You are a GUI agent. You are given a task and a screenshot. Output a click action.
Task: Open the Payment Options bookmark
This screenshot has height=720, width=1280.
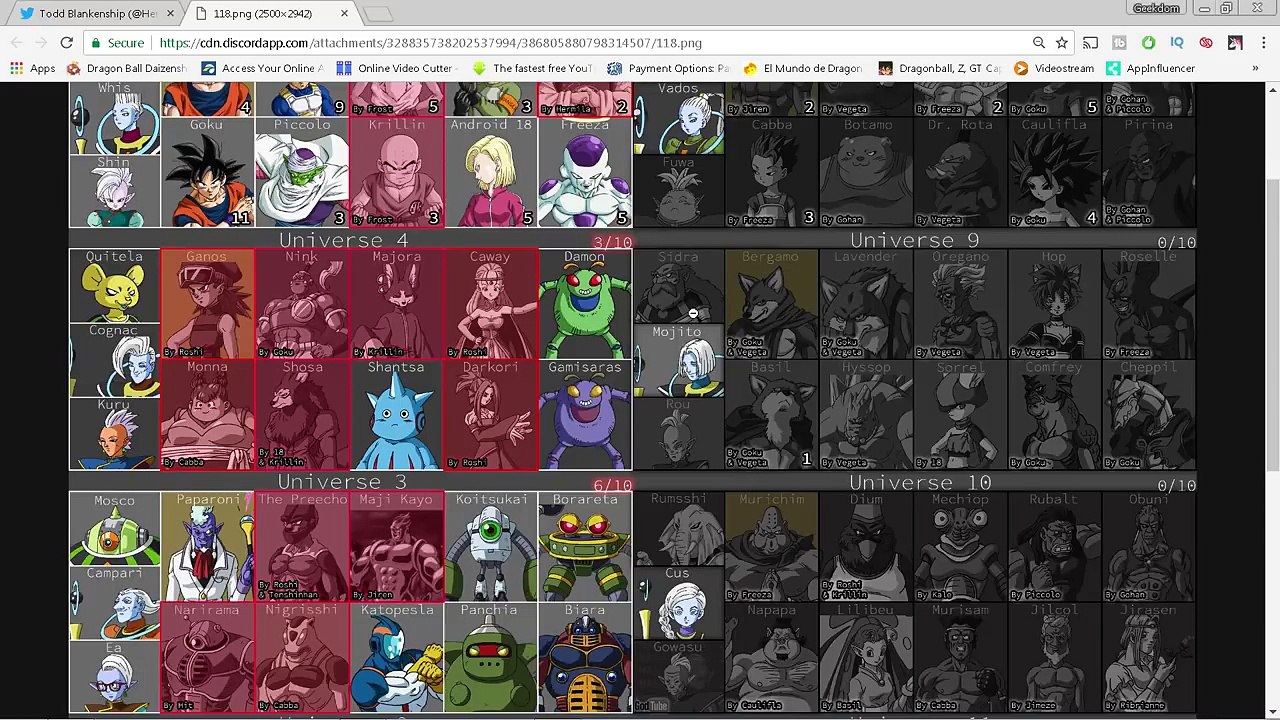click(669, 68)
